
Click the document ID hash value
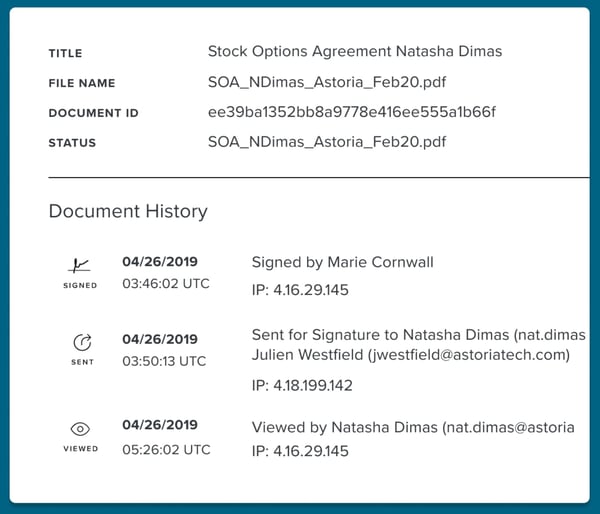pyautogui.click(x=352, y=112)
